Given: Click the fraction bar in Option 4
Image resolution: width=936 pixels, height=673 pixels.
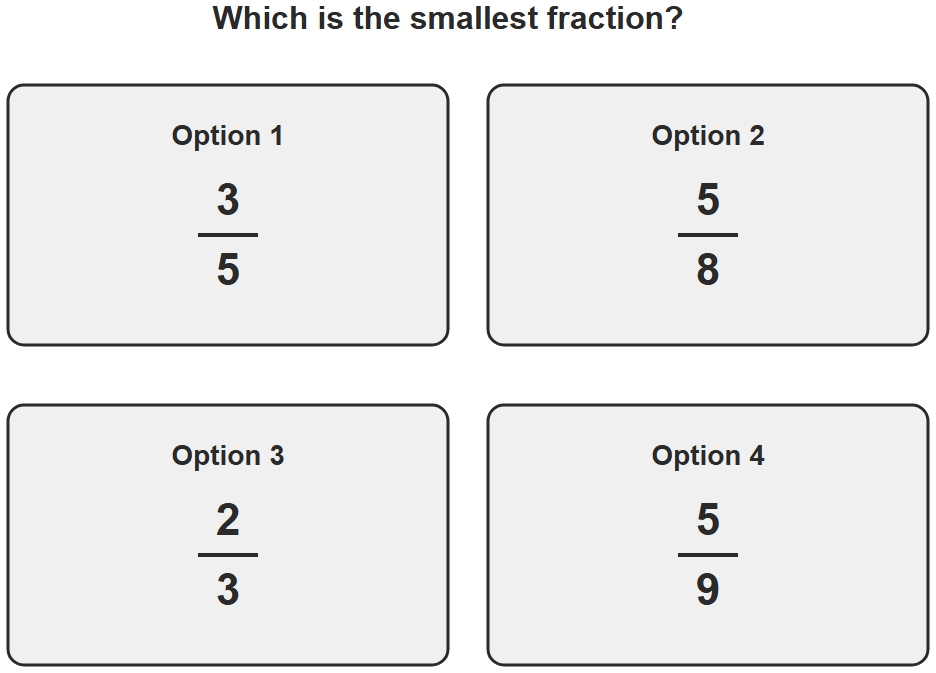Looking at the screenshot, I should pos(708,555).
